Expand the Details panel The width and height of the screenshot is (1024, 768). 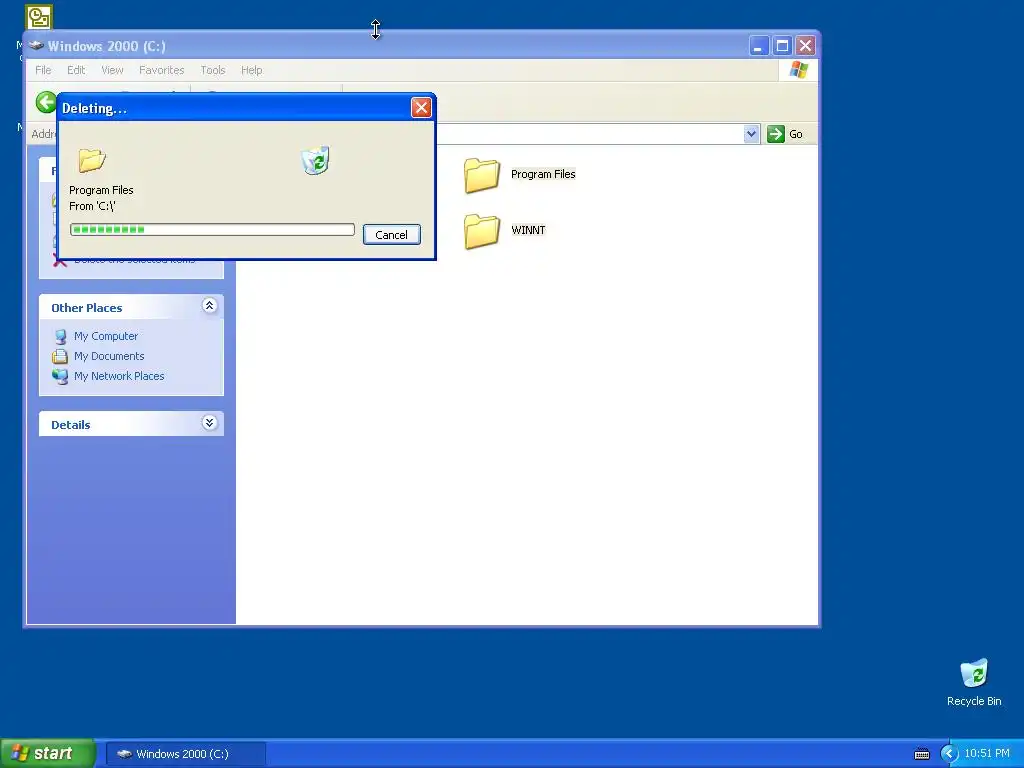(x=210, y=423)
